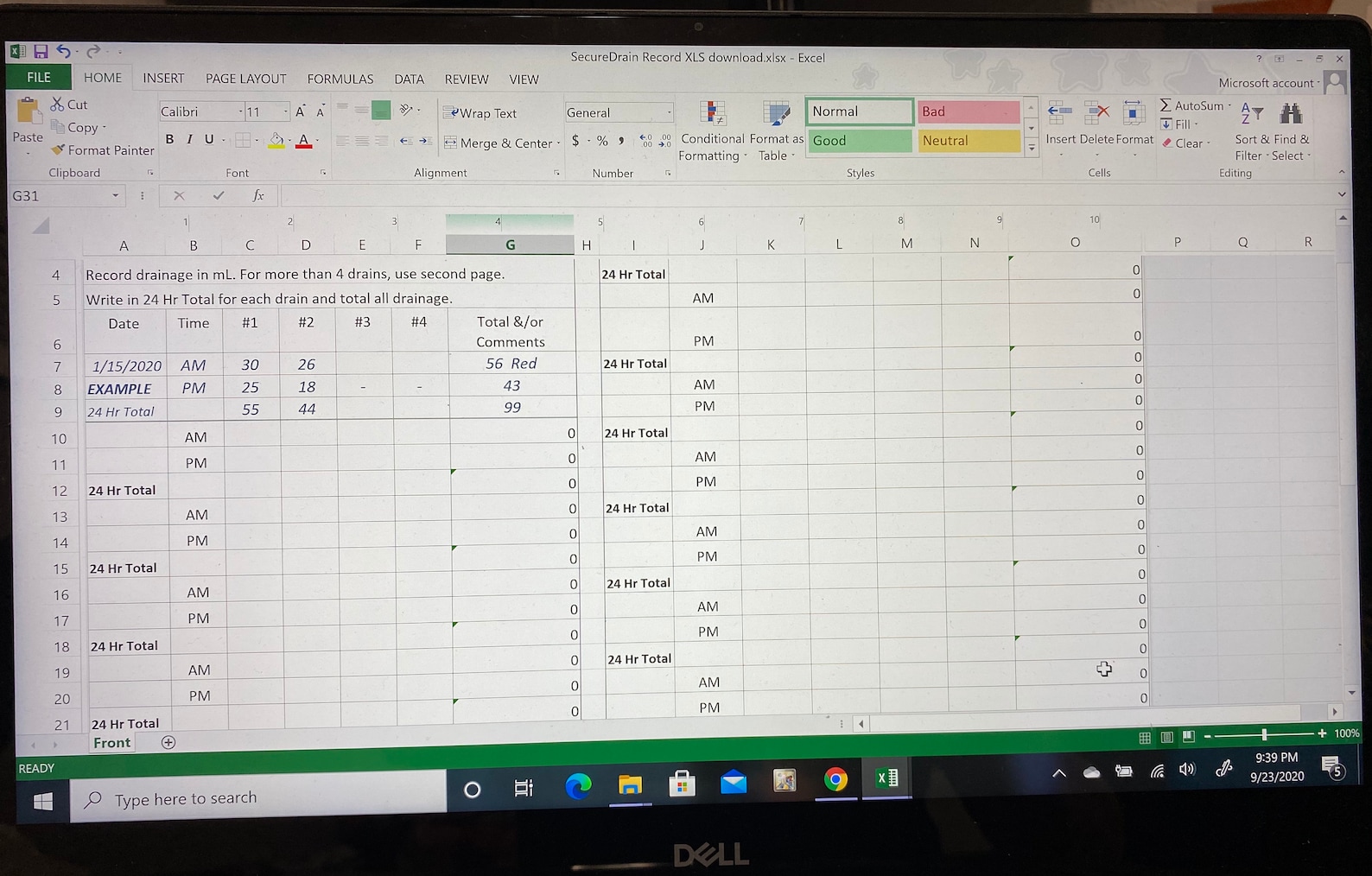Switch to the FORMULAS tab
This screenshot has width=1372, height=876.
pos(340,79)
